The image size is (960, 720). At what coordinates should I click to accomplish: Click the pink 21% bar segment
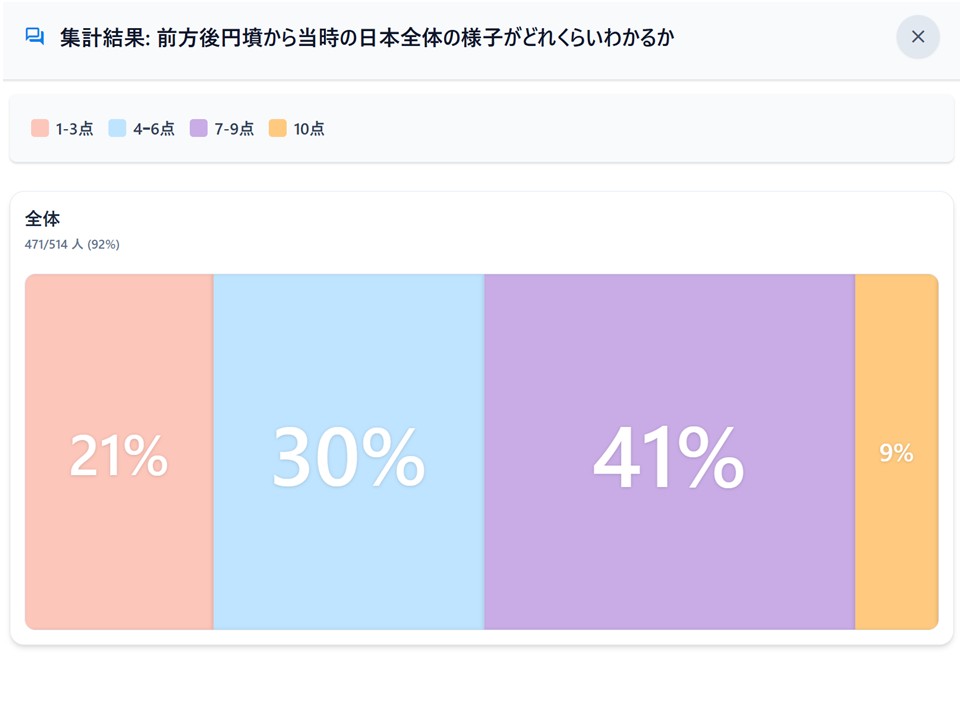(119, 452)
